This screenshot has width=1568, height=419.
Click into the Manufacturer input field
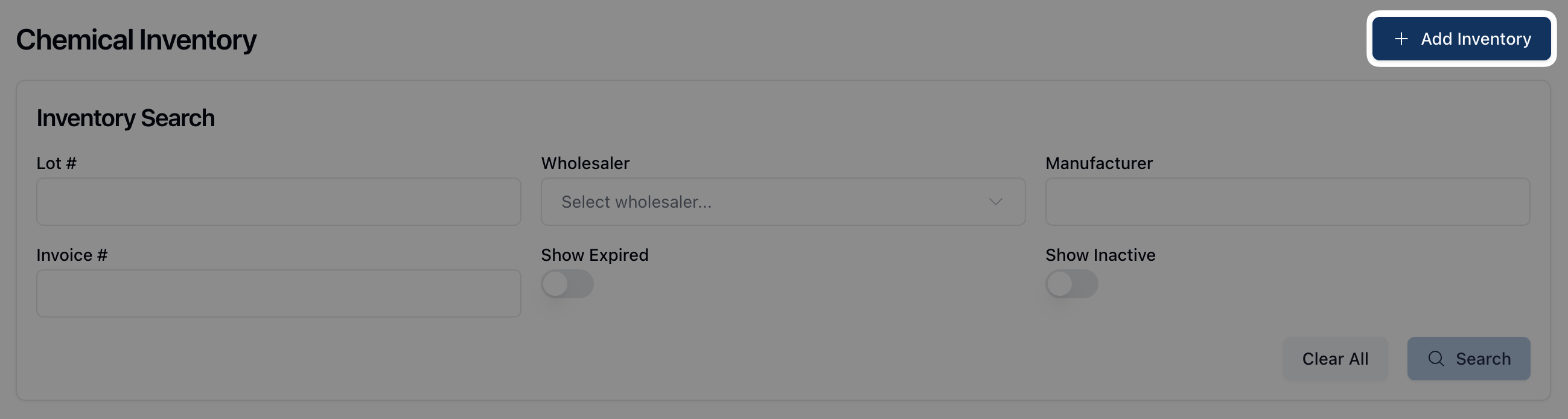click(x=1287, y=202)
